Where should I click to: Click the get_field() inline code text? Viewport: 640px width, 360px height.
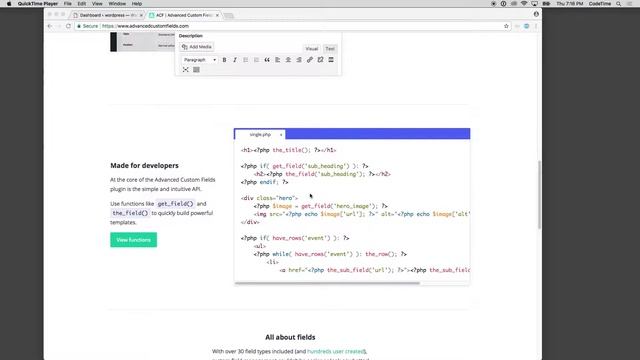175,204
